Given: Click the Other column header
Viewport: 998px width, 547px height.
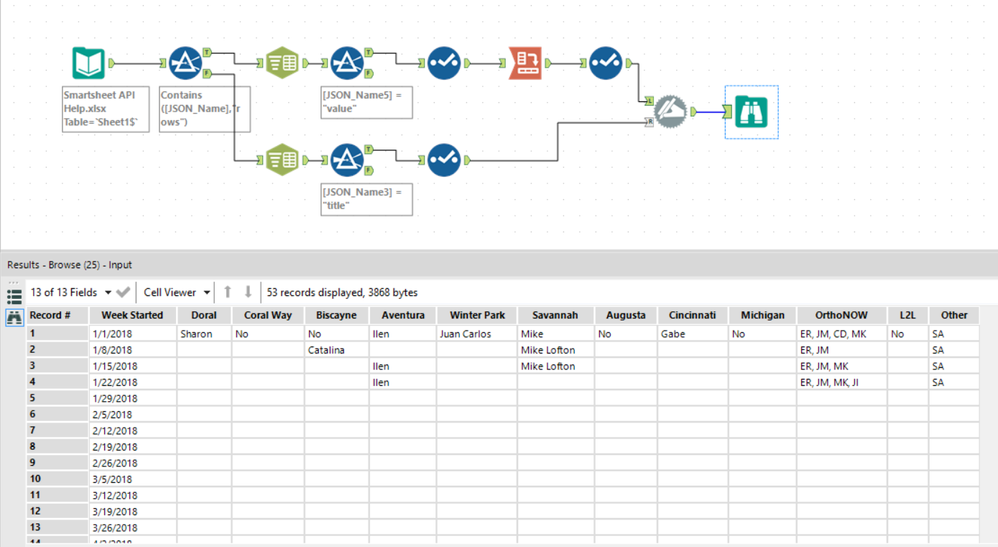Looking at the screenshot, I should [954, 315].
